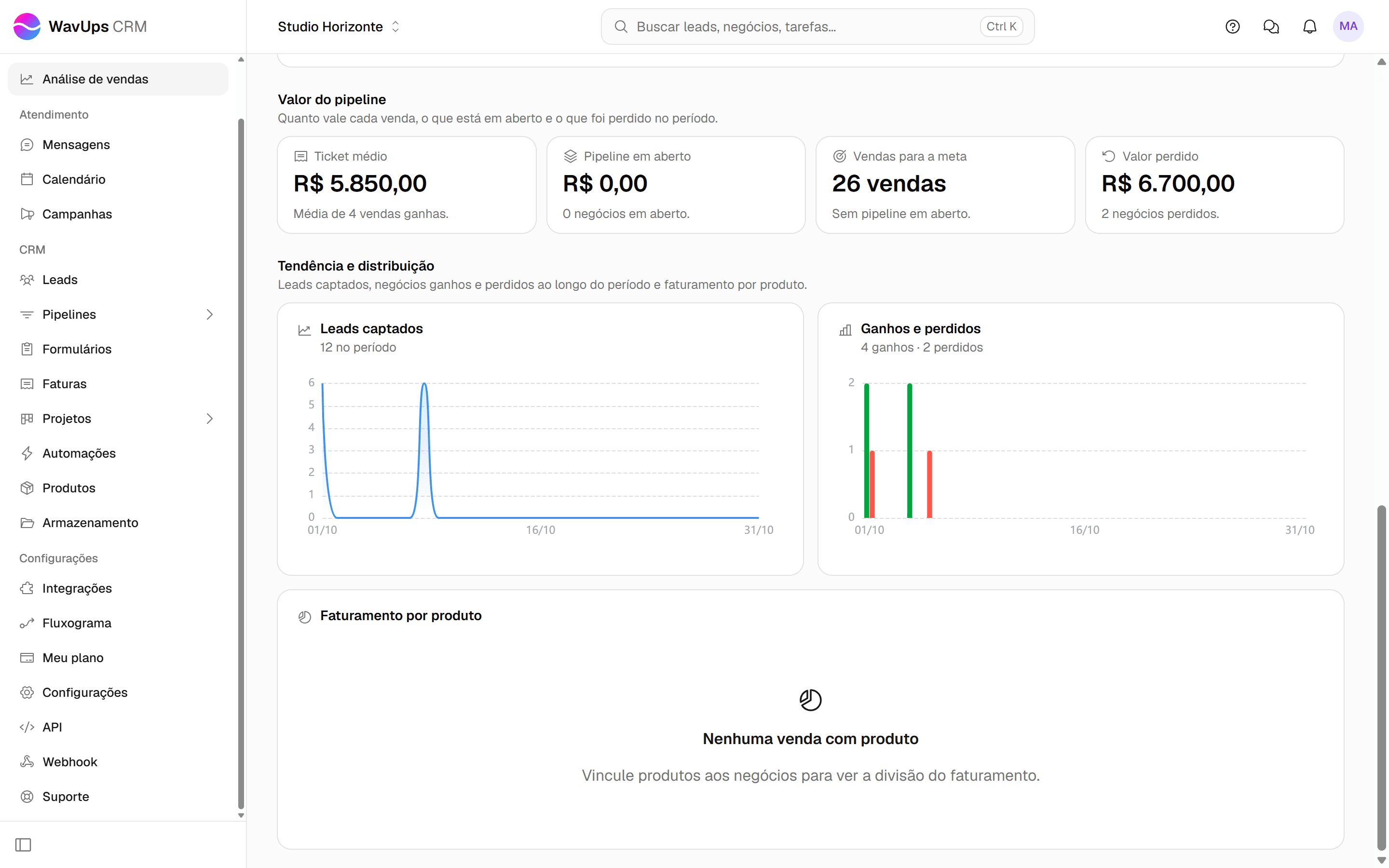This screenshot has height=868, width=1389.
Task: Click the Armazenamento folder icon
Action: 27,522
